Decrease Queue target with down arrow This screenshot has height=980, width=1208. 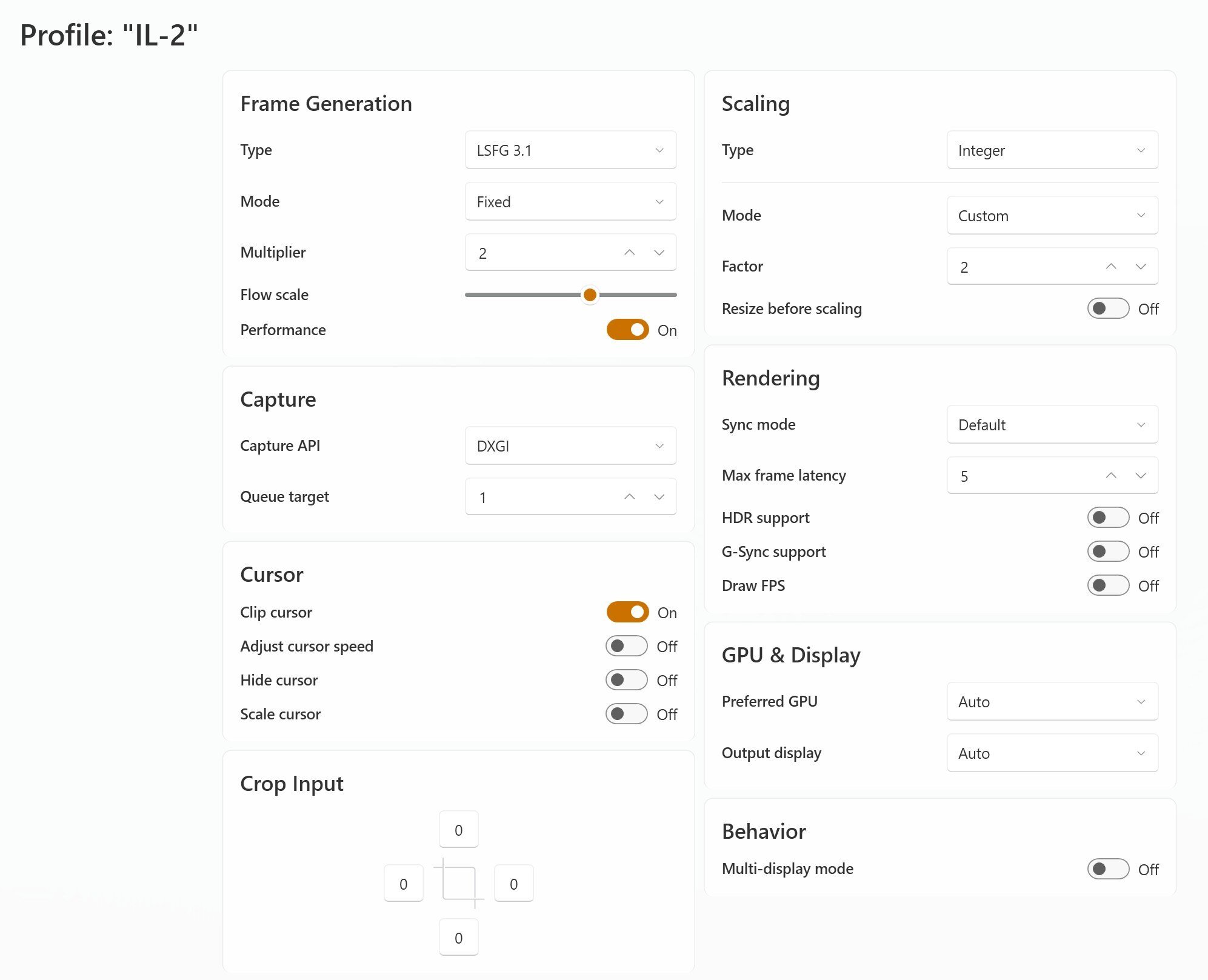pyautogui.click(x=659, y=497)
